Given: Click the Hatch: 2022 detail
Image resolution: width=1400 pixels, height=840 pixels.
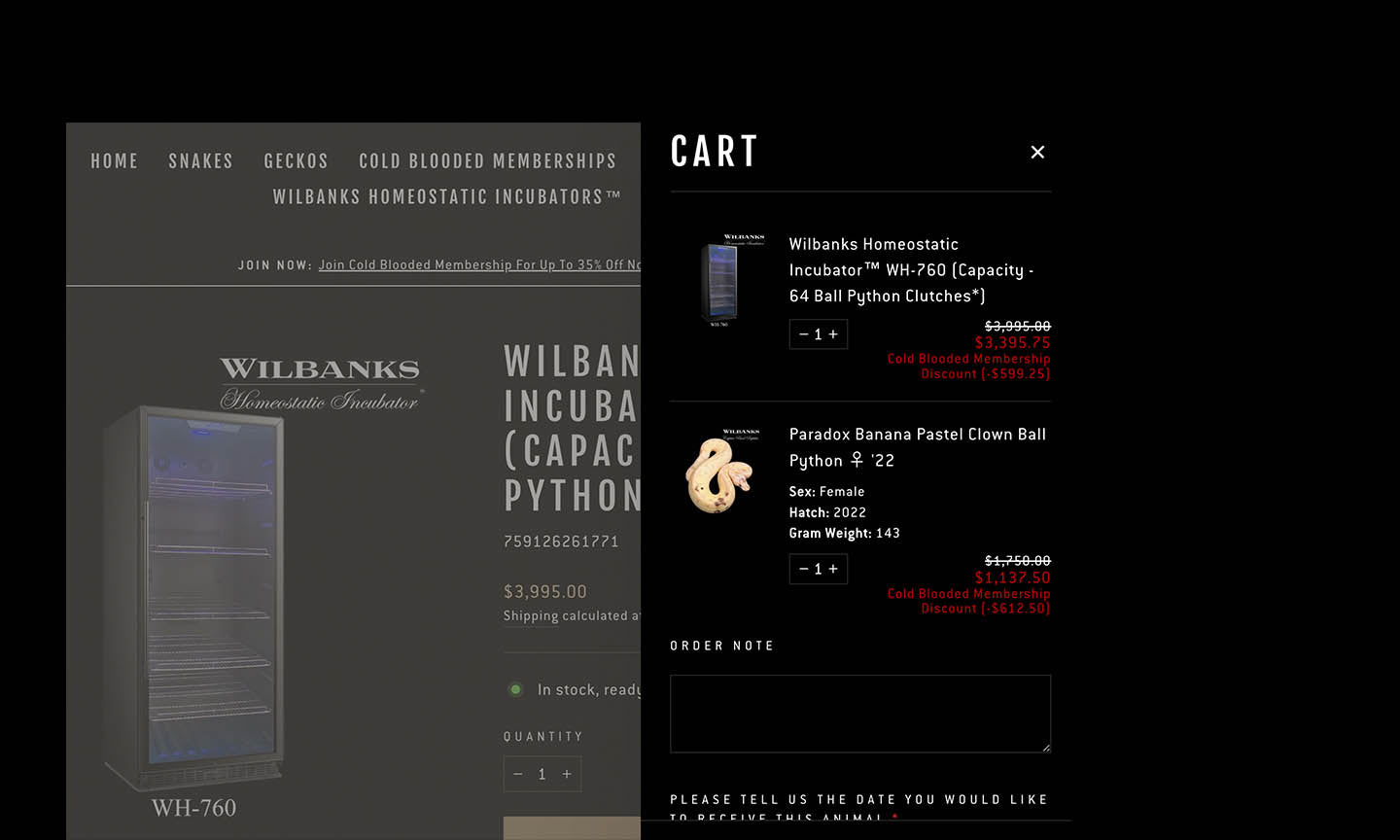Looking at the screenshot, I should tap(827, 512).
